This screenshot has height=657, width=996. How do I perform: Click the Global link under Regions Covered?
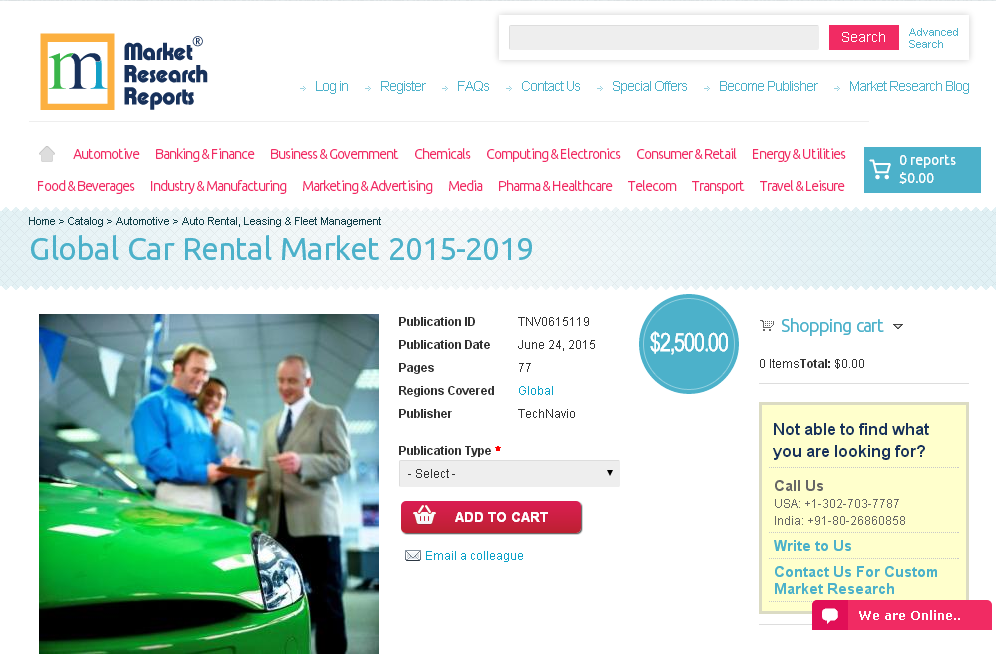pos(536,391)
